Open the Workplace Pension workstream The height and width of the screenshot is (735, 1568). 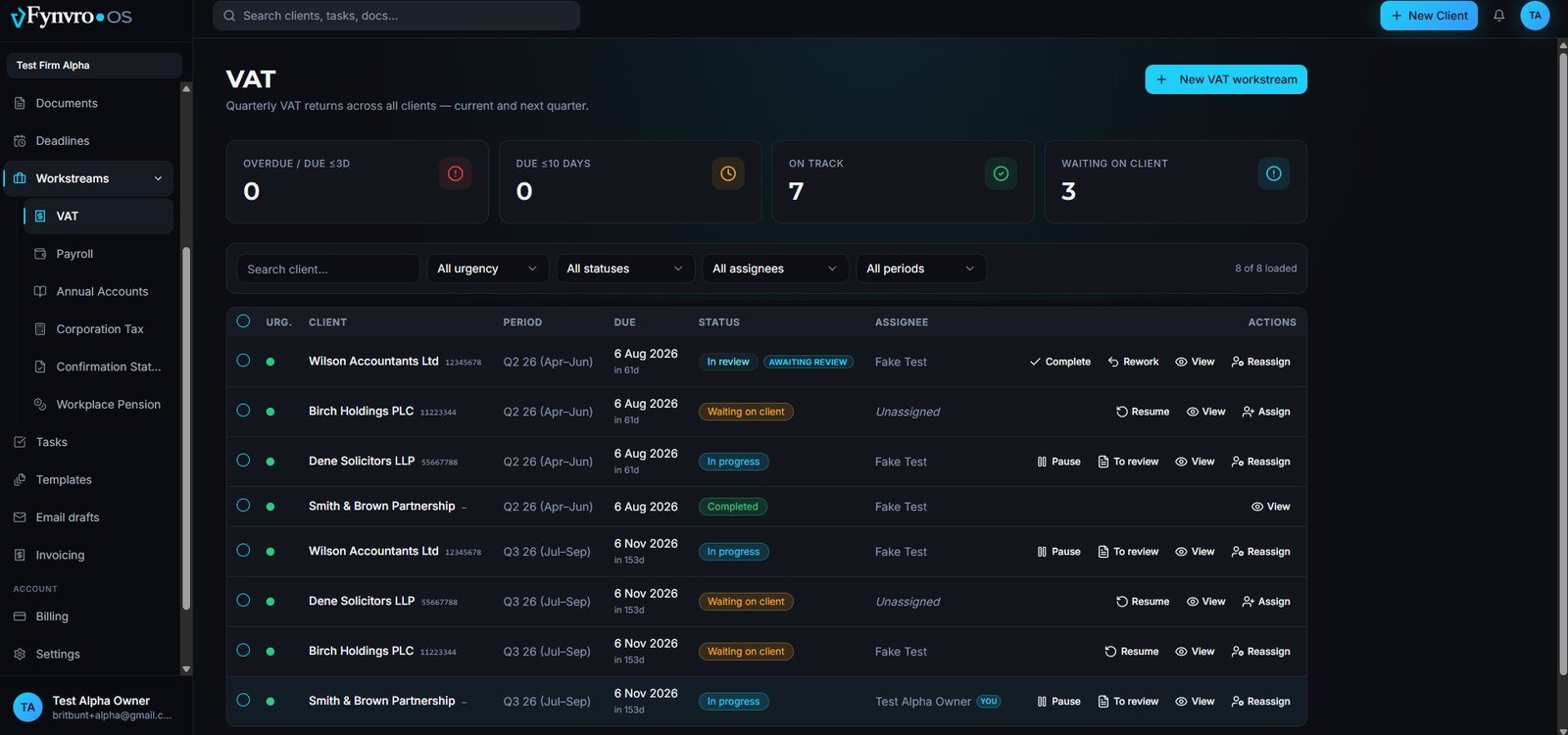pyautogui.click(x=98, y=405)
